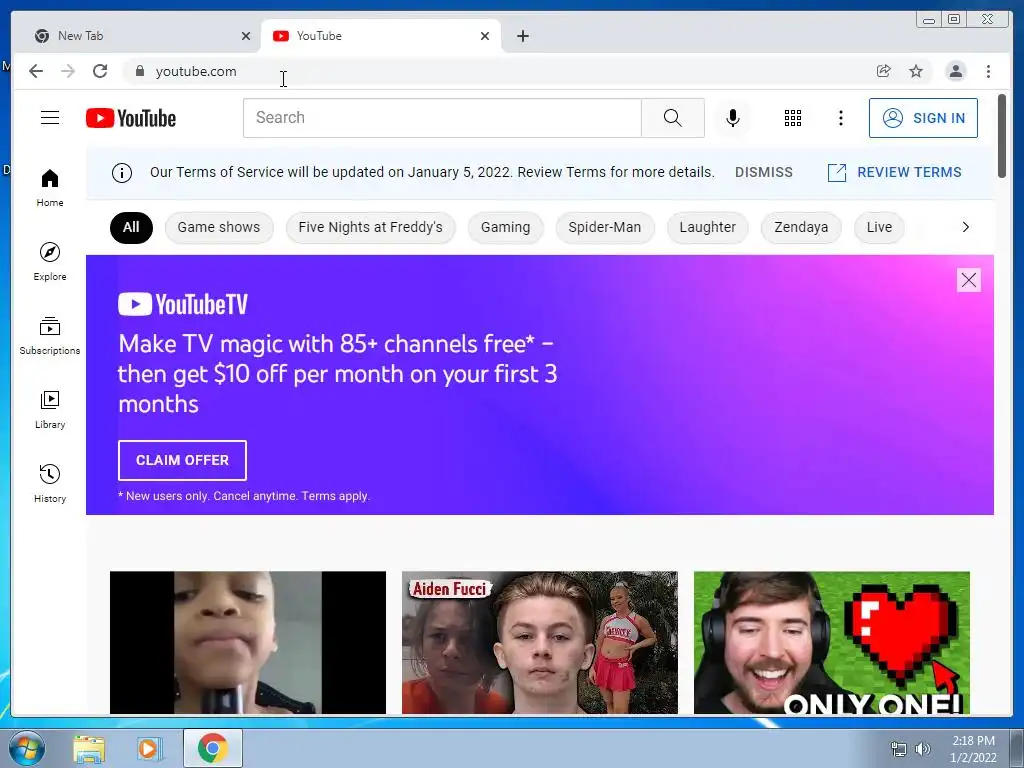
Task: Open History in sidebar
Action: (x=50, y=483)
